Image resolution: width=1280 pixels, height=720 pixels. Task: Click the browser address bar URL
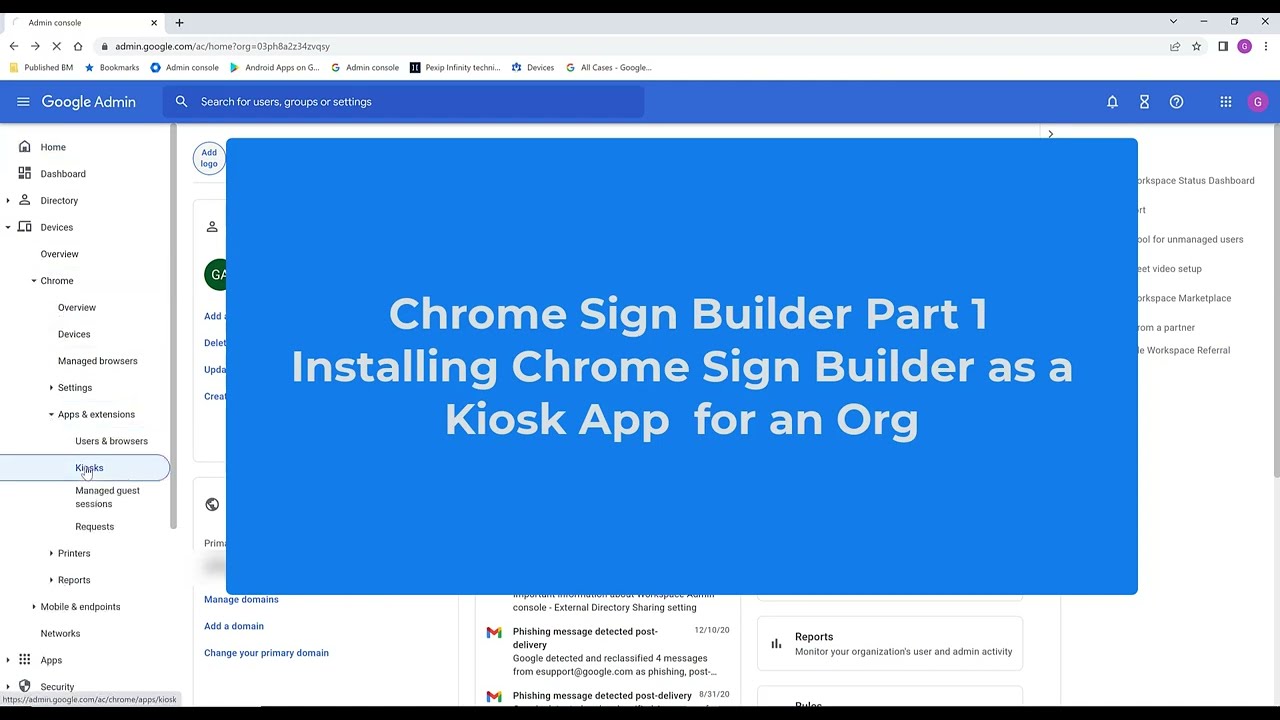point(222,46)
